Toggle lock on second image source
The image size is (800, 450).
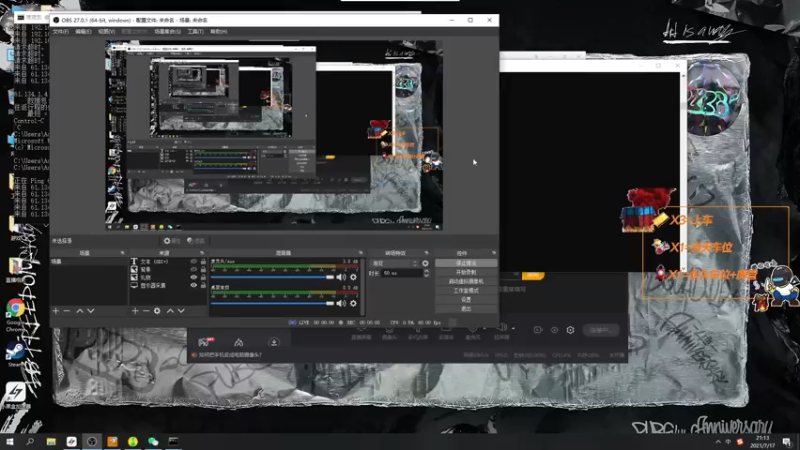pos(203,269)
